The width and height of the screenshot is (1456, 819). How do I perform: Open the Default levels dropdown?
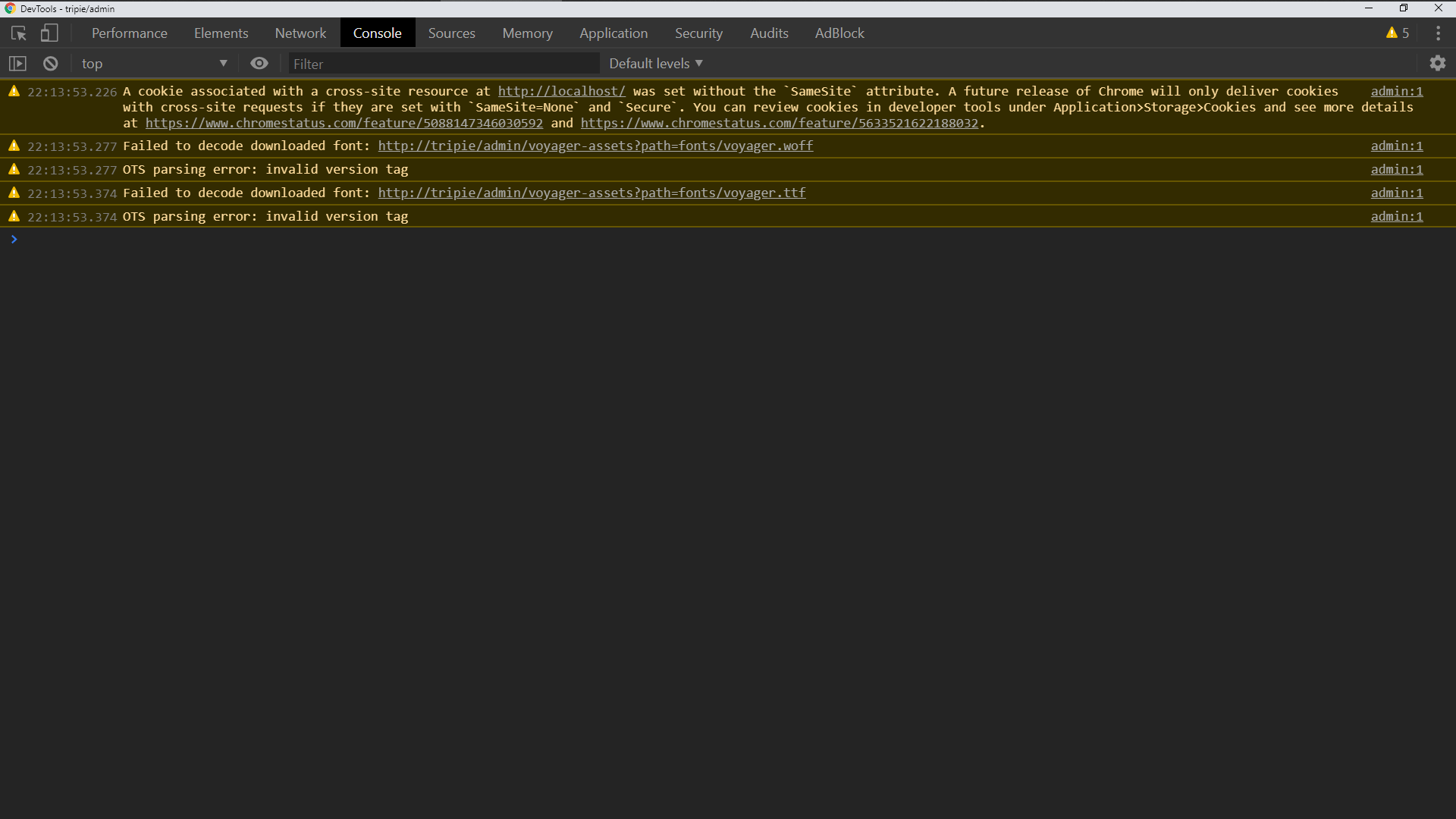click(656, 64)
